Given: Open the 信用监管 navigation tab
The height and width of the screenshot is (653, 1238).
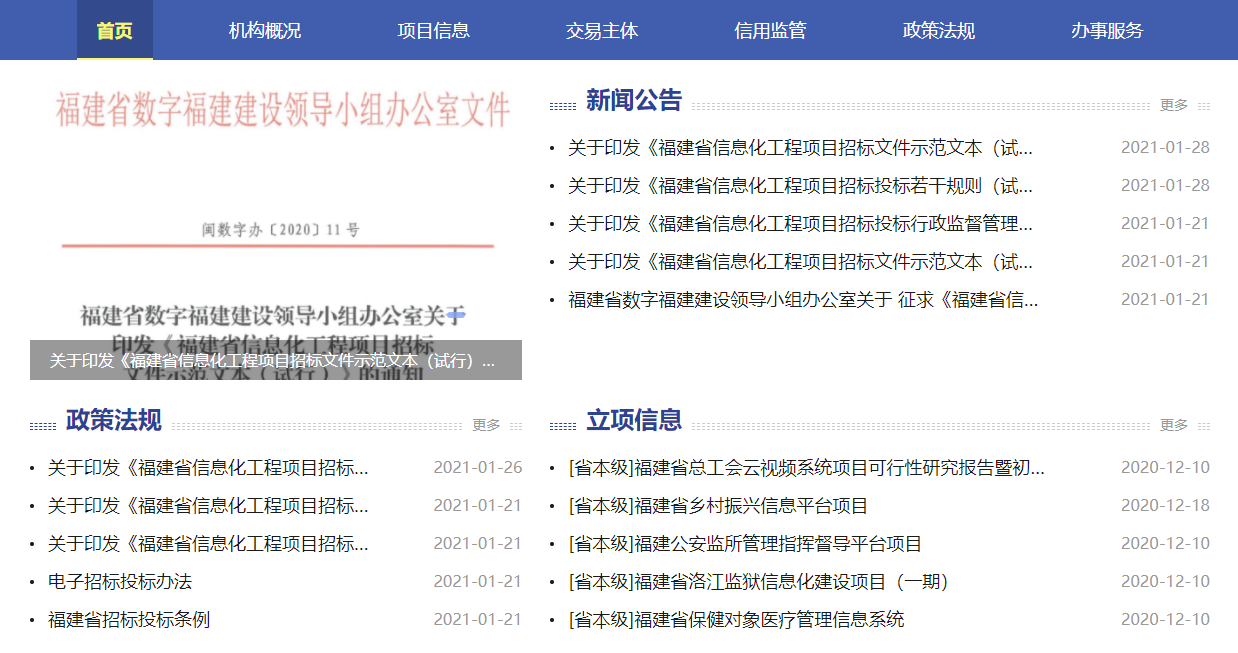Looking at the screenshot, I should point(770,30).
